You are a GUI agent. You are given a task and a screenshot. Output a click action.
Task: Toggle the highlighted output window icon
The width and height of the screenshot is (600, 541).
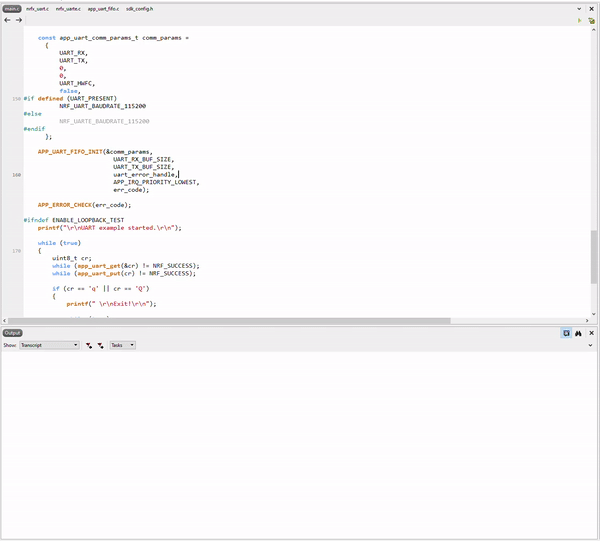tap(566, 333)
